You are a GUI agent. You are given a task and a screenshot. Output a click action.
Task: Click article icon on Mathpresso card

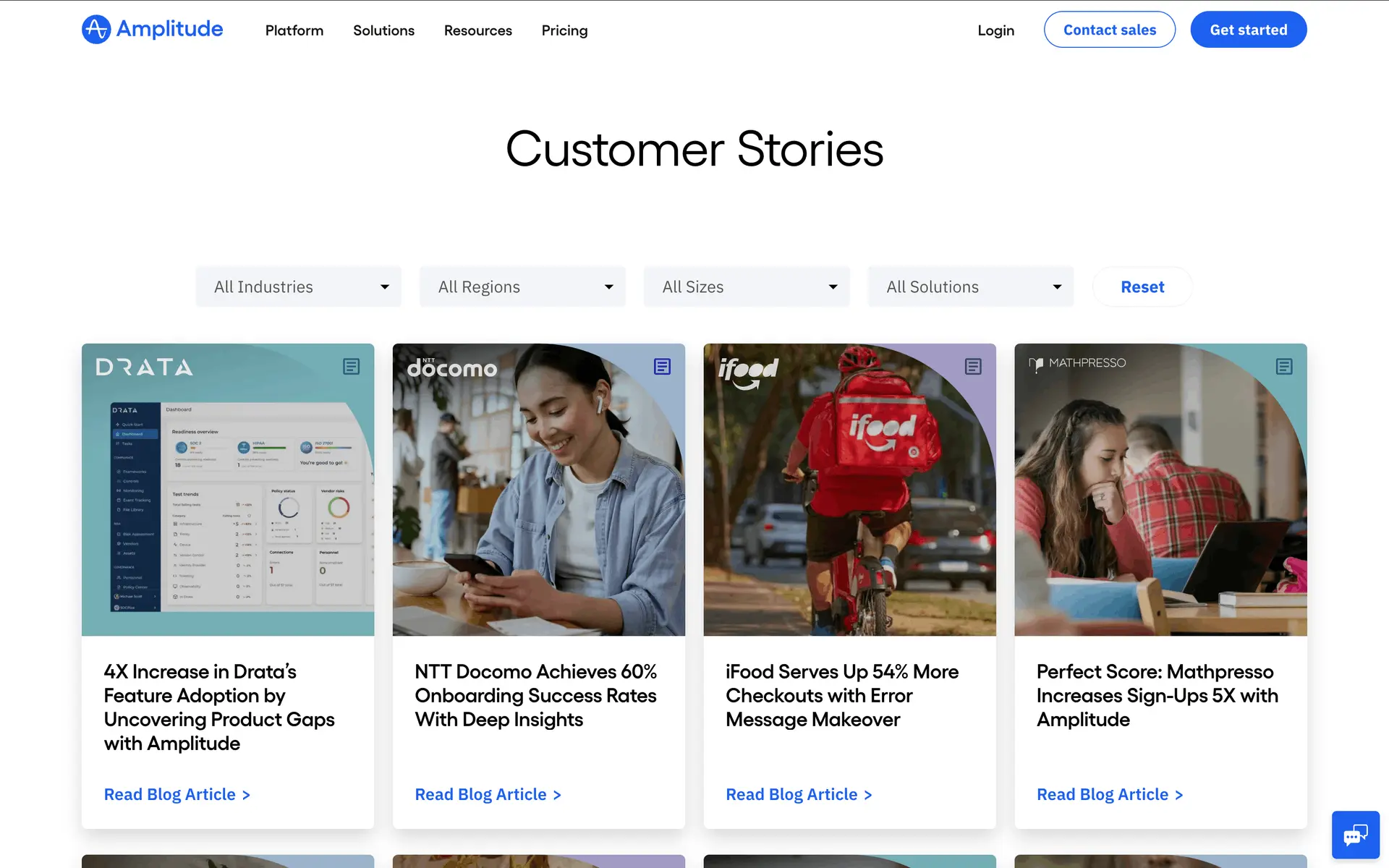(x=1284, y=367)
